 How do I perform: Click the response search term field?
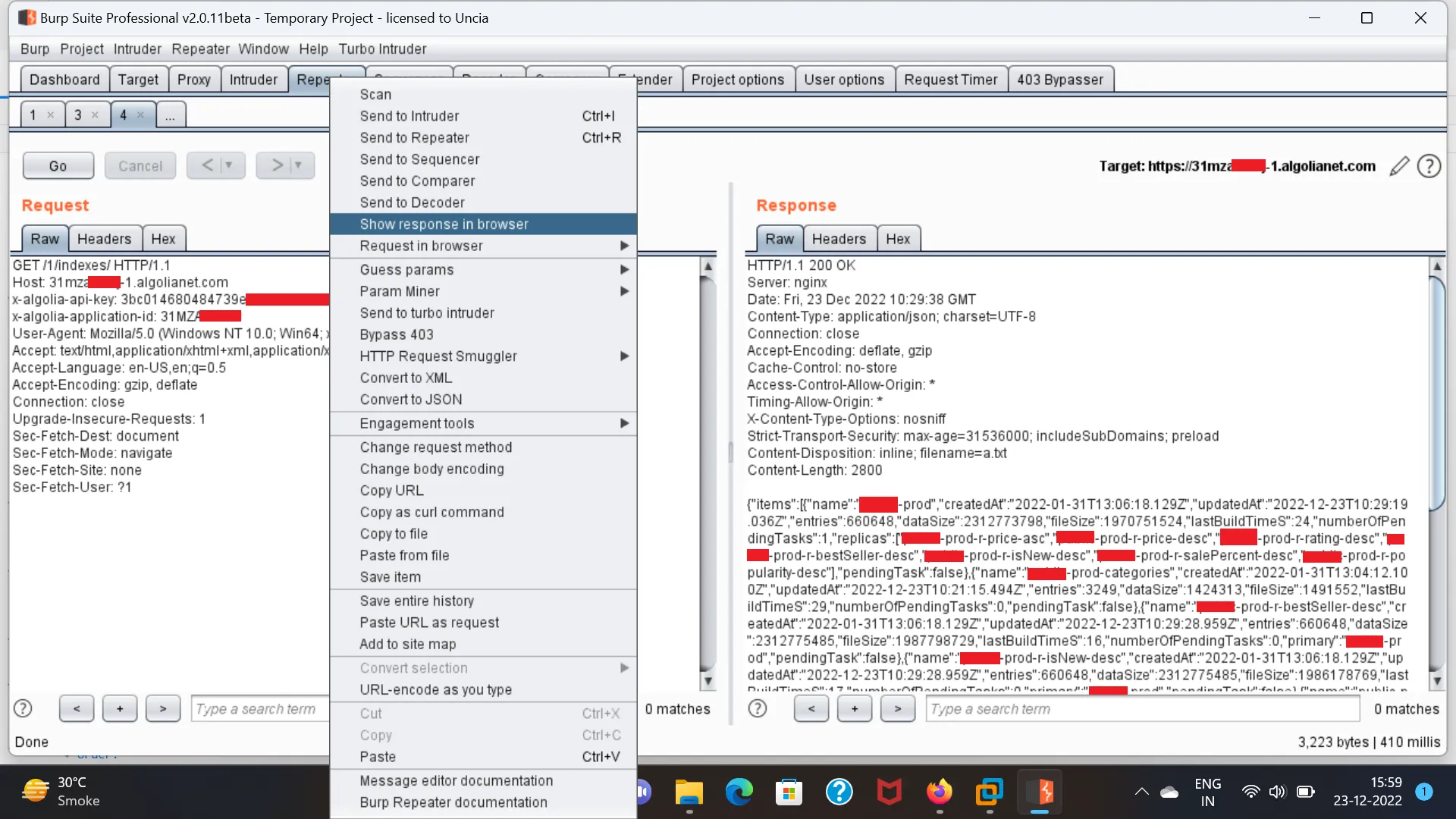[1141, 709]
